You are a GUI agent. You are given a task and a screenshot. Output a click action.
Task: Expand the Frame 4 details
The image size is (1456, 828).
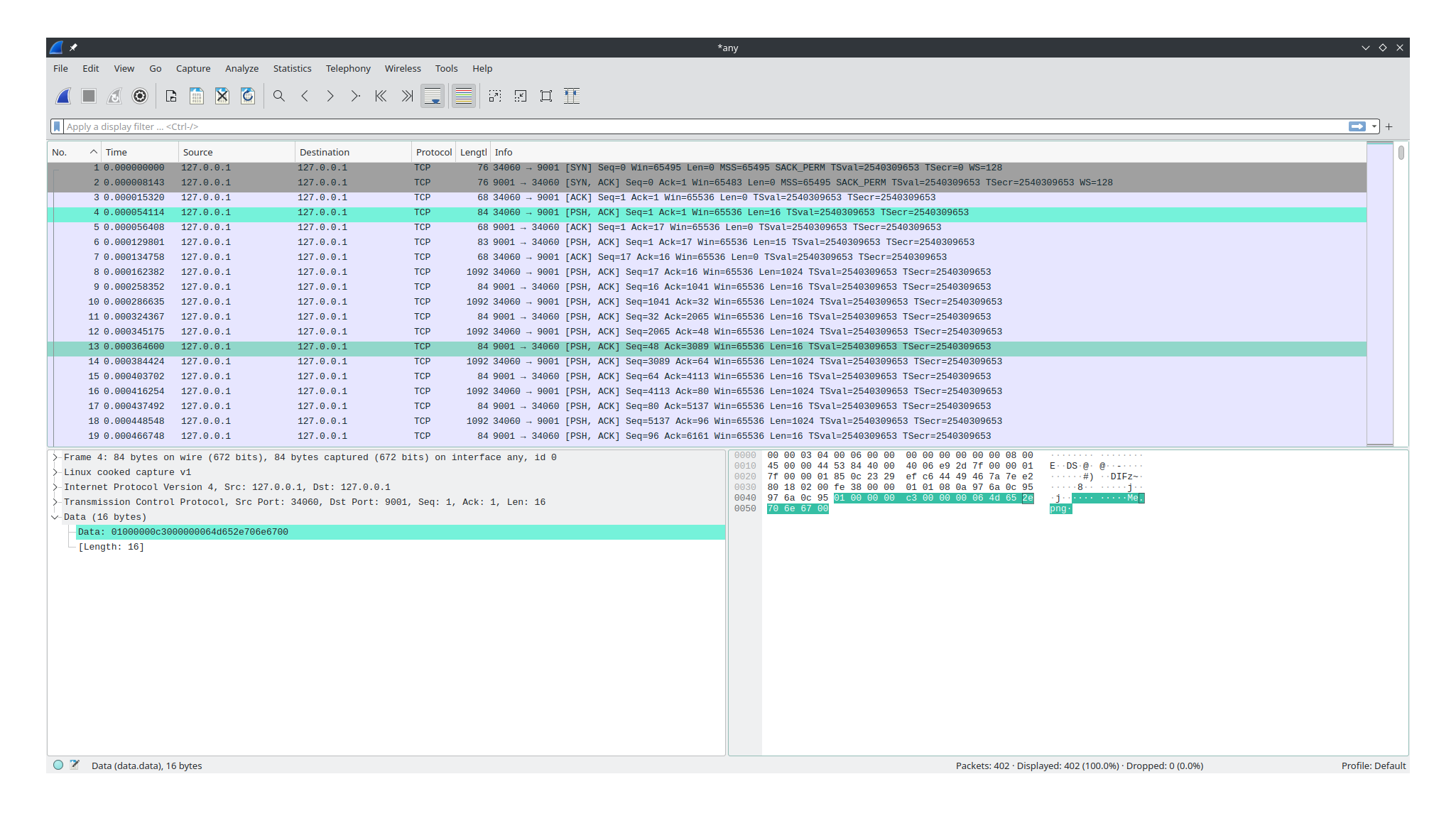coord(55,457)
